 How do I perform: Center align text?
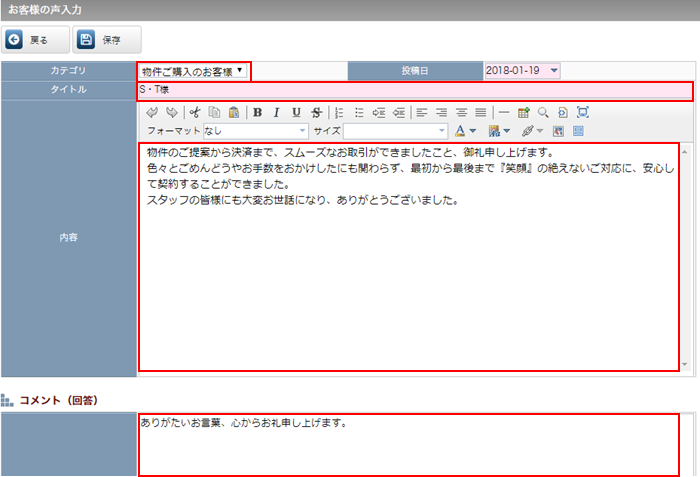[461, 113]
